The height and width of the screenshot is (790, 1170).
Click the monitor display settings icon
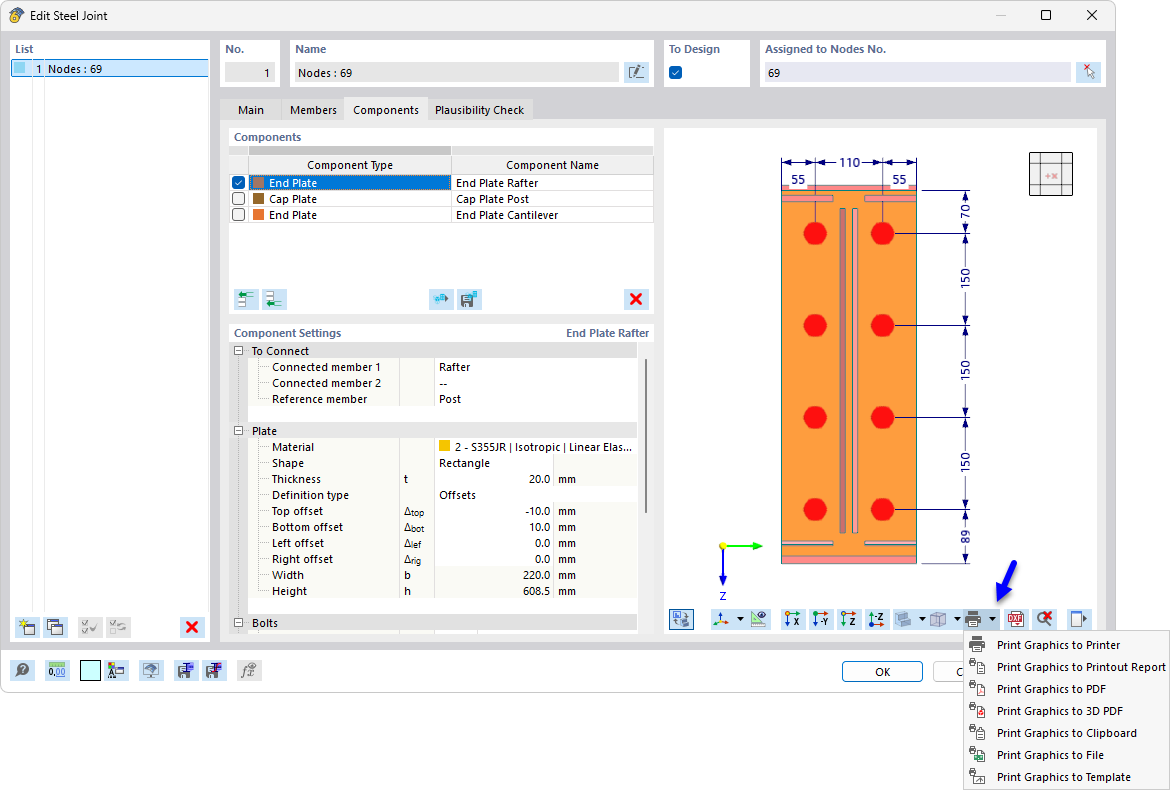151,670
